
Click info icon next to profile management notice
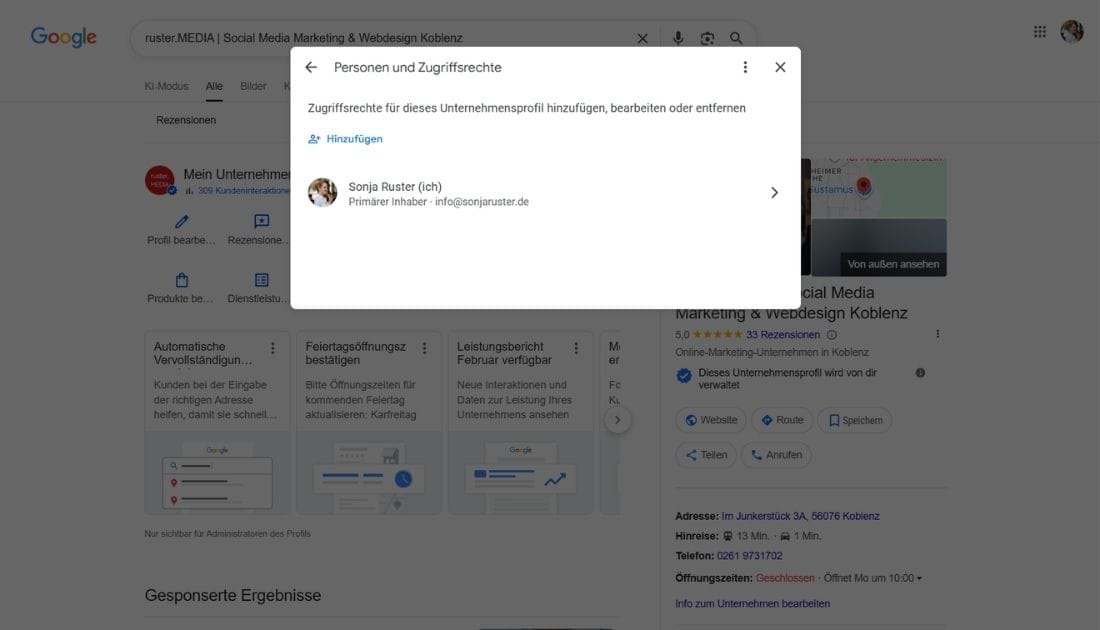(920, 373)
